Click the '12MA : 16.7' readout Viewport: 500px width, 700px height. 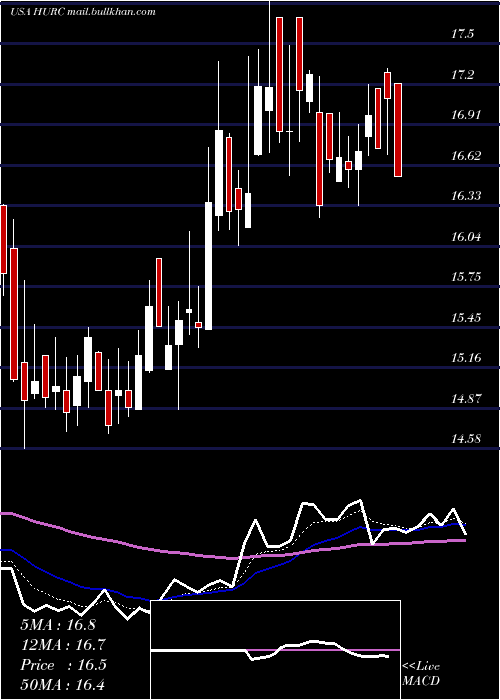pos(63,645)
